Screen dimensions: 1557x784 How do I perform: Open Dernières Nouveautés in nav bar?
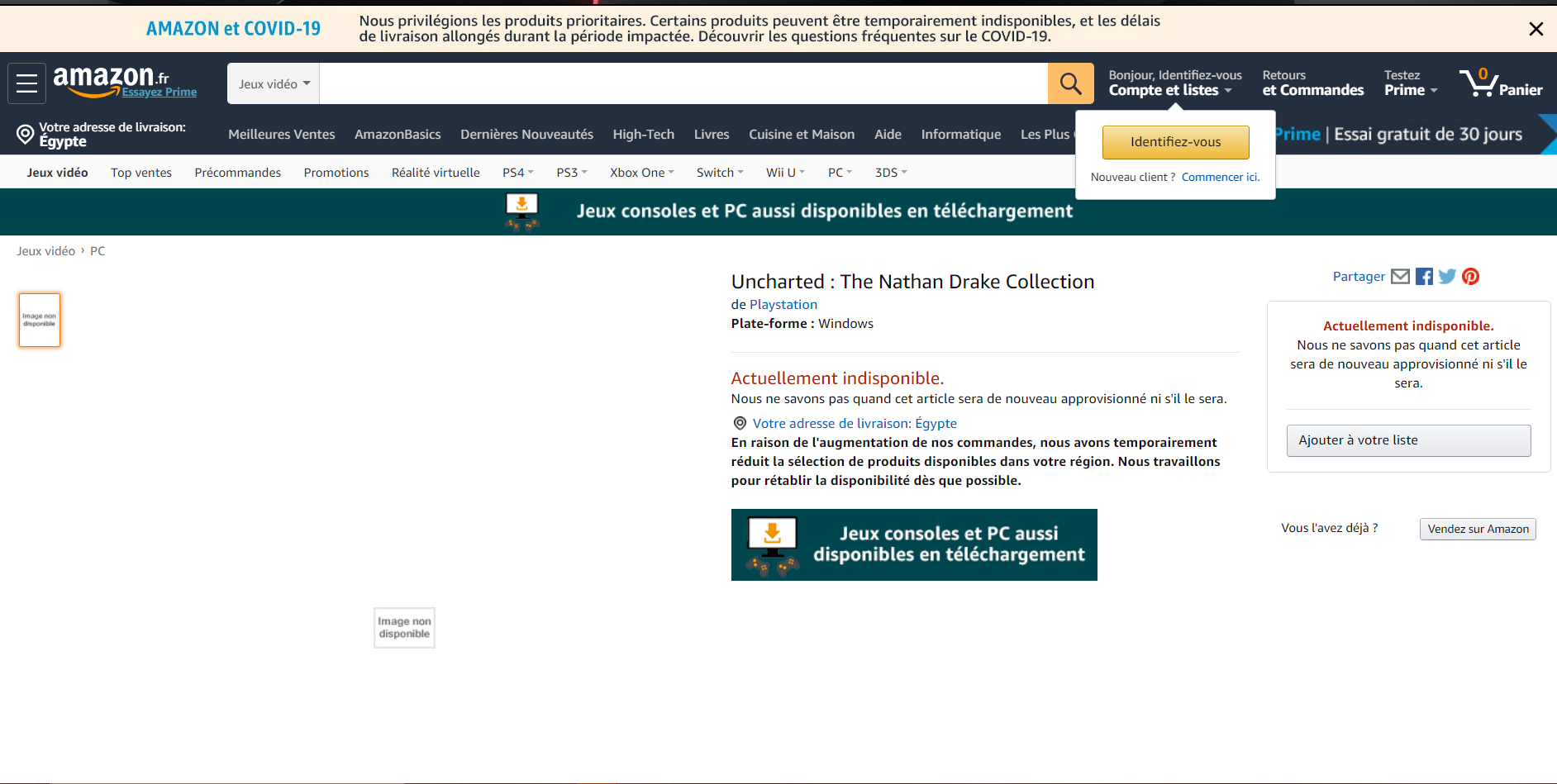click(x=526, y=135)
